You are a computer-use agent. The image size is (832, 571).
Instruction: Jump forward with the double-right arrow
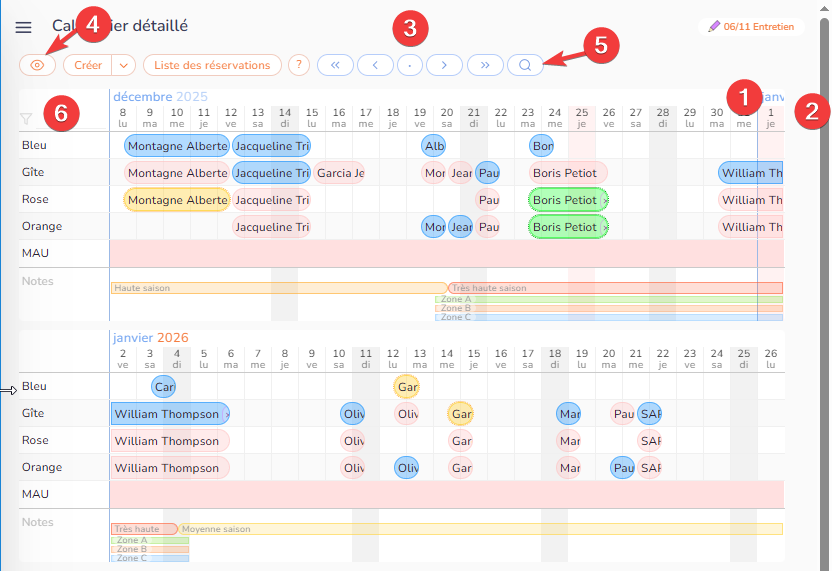[x=485, y=65]
